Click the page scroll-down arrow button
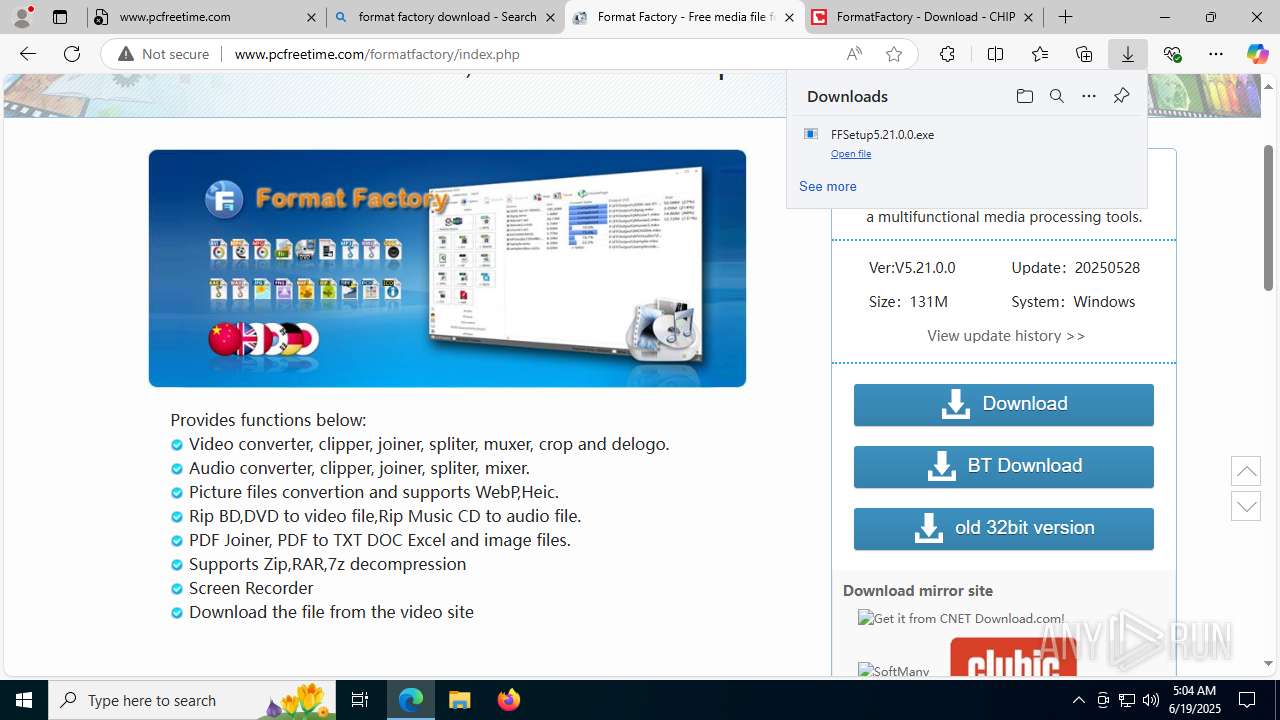The height and width of the screenshot is (720, 1280). point(1246,506)
